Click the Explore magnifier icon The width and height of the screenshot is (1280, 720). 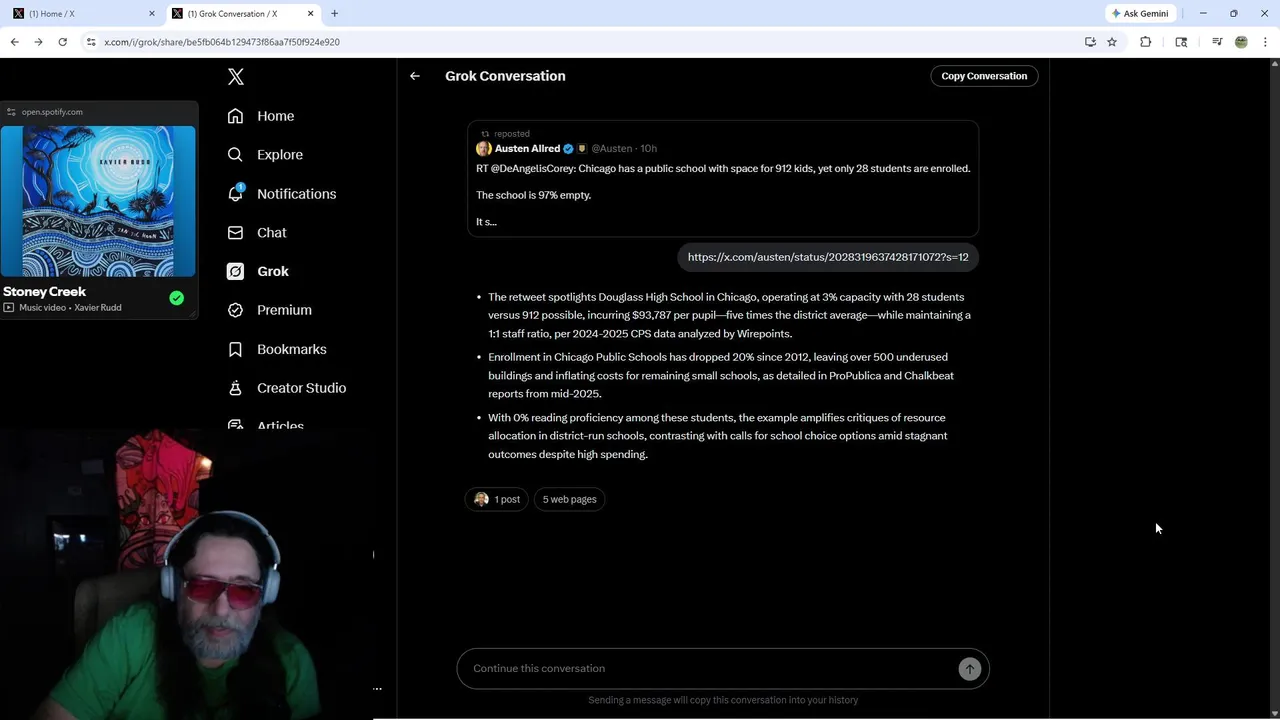point(235,155)
